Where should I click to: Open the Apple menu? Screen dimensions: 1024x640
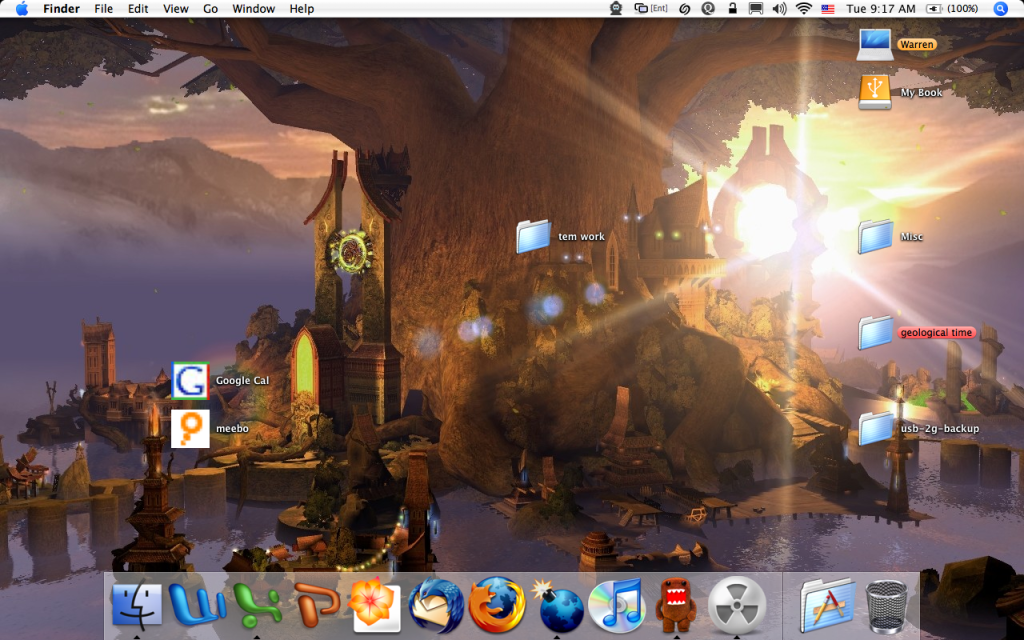pyautogui.click(x=22, y=8)
